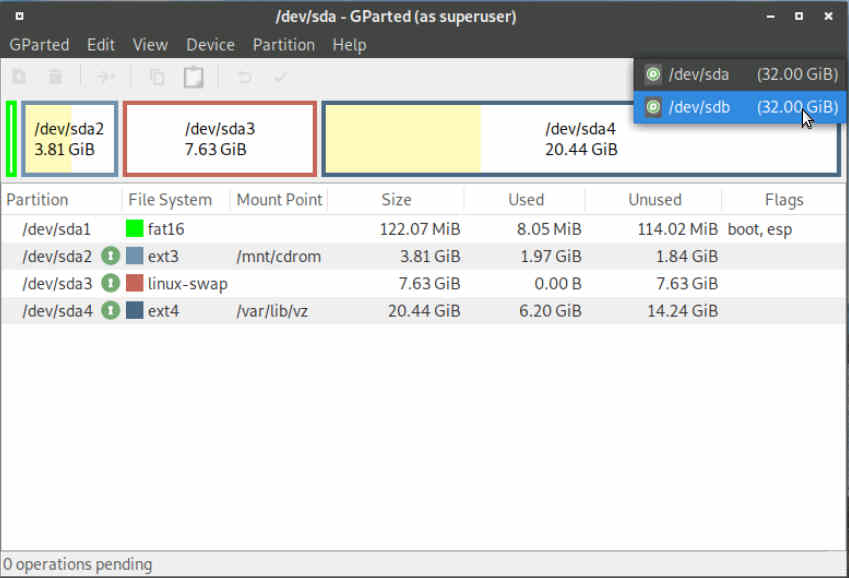849x578 pixels.
Task: Click the /mnt/cdrom mount point
Action: 278,256
